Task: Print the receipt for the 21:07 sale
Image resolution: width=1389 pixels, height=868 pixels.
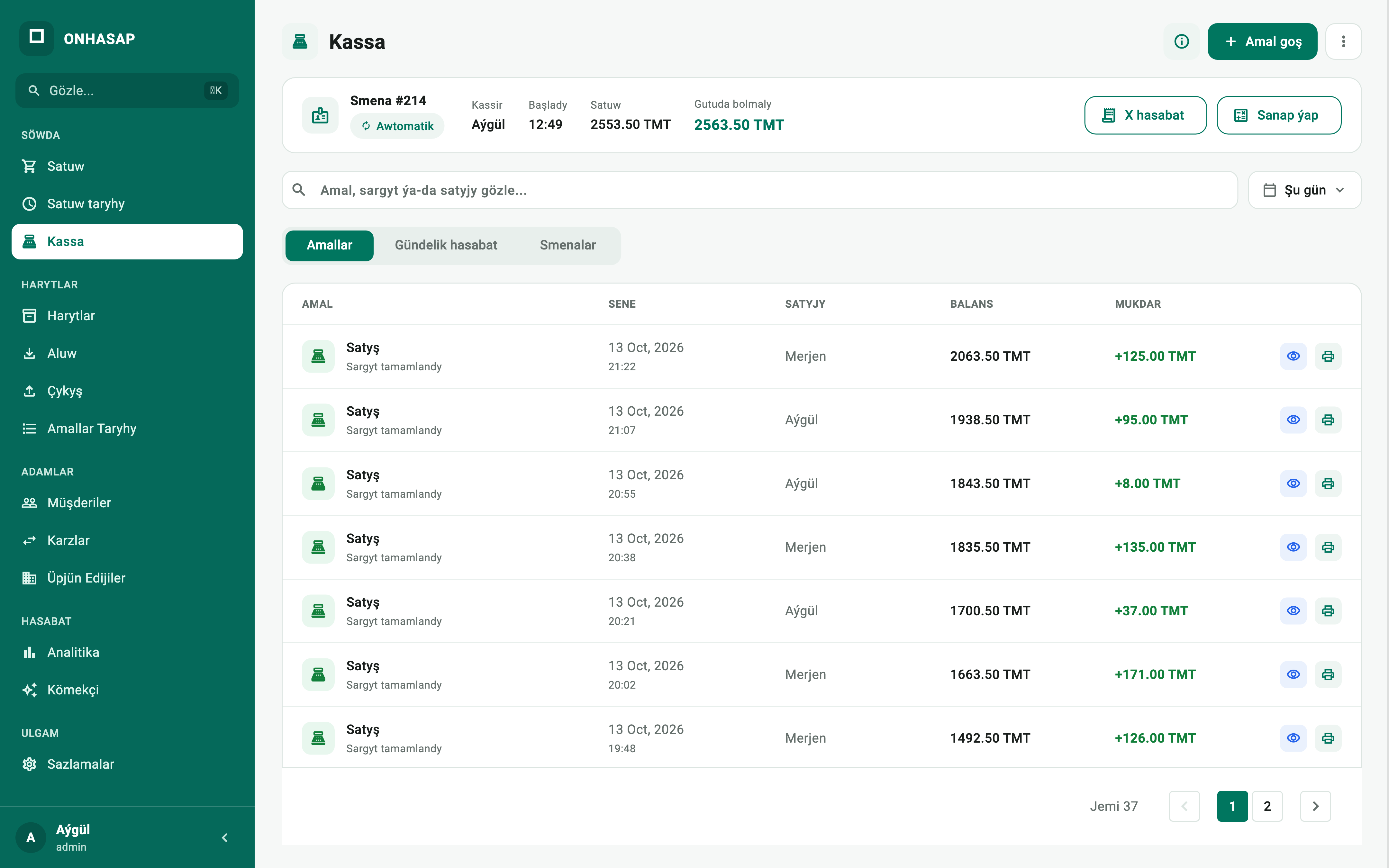Action: [x=1328, y=420]
